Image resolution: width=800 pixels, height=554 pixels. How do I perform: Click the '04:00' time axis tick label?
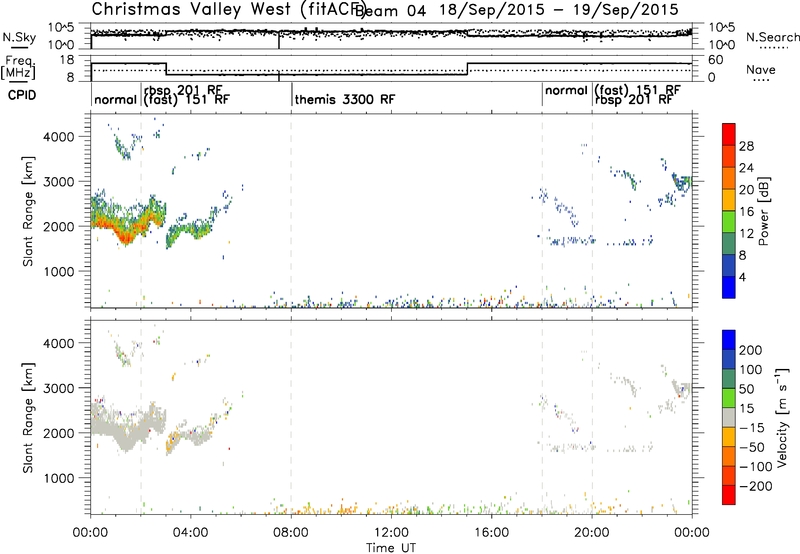[191, 533]
